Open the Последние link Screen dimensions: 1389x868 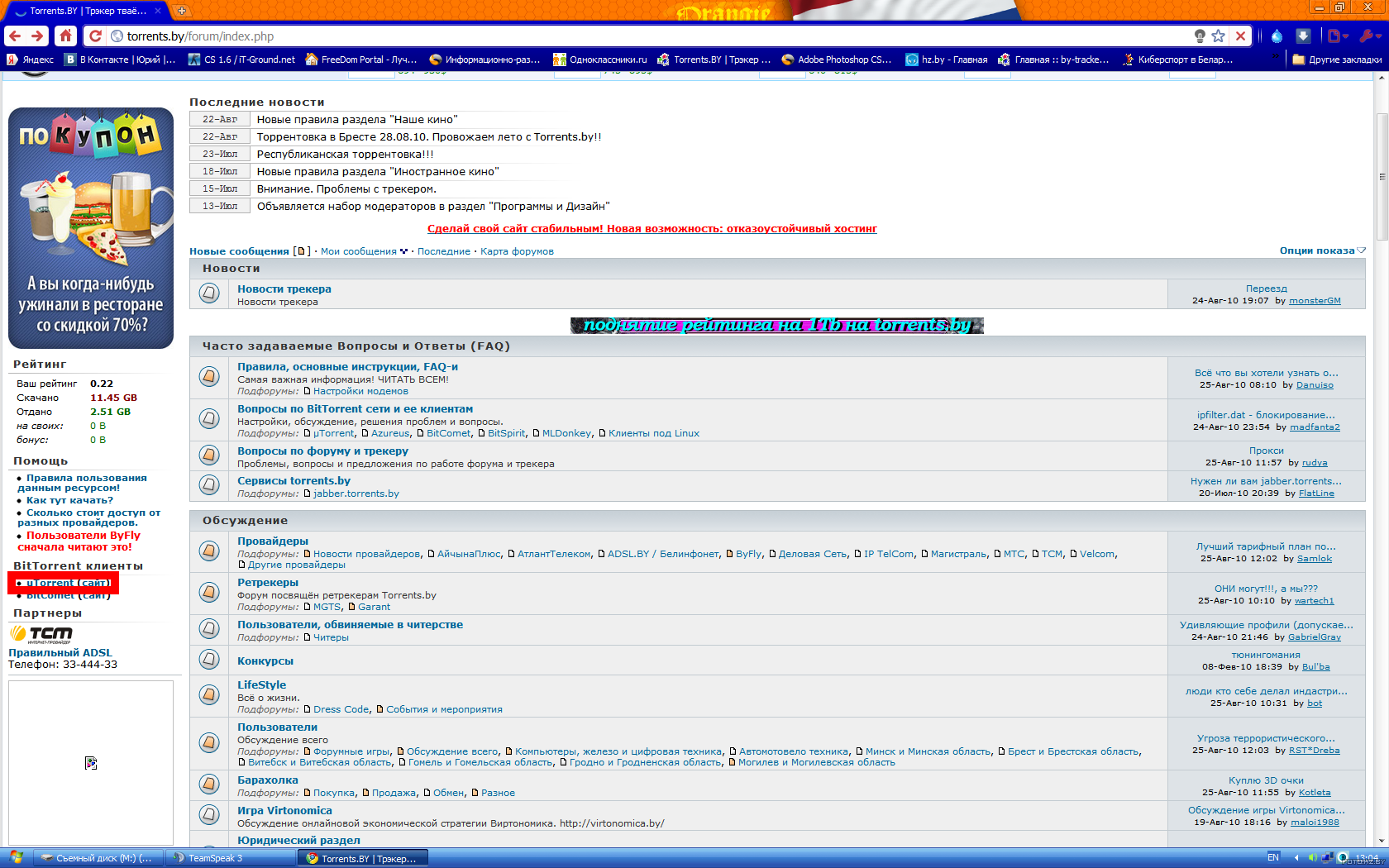(x=444, y=251)
